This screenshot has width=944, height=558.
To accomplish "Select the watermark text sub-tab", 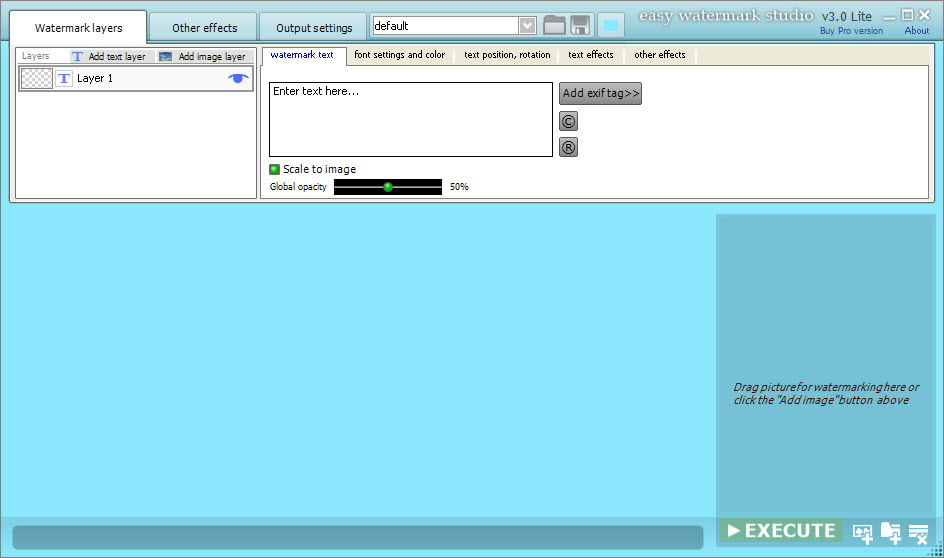I will 302,55.
